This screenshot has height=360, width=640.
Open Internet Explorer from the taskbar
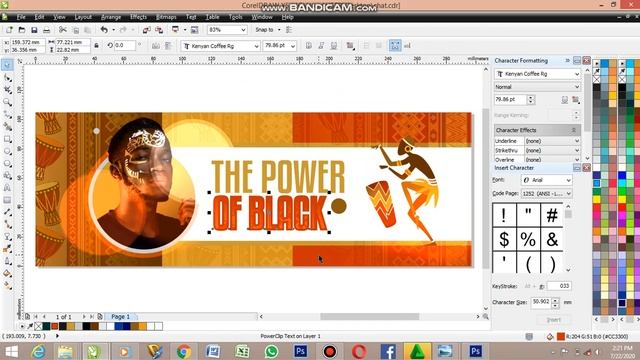pos(39,351)
